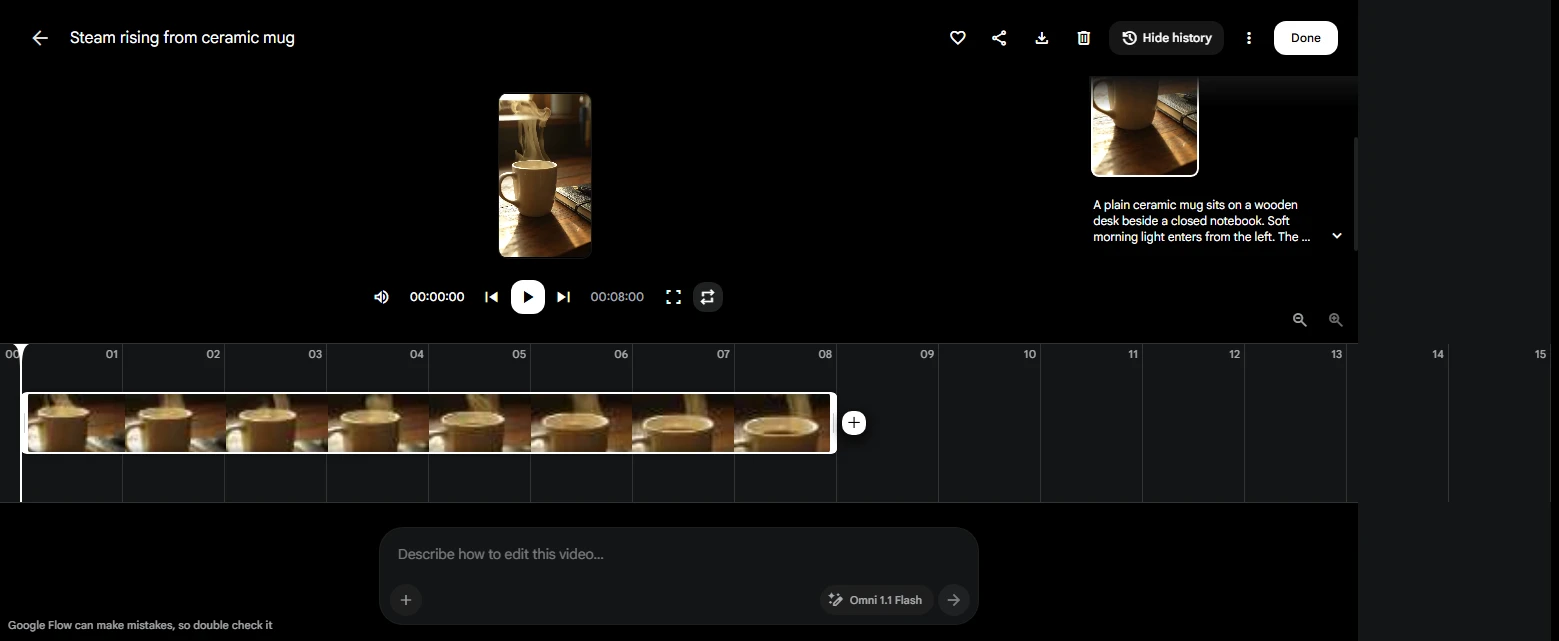The width and height of the screenshot is (1559, 641).
Task: Skip to the previous frame start
Action: tap(491, 297)
